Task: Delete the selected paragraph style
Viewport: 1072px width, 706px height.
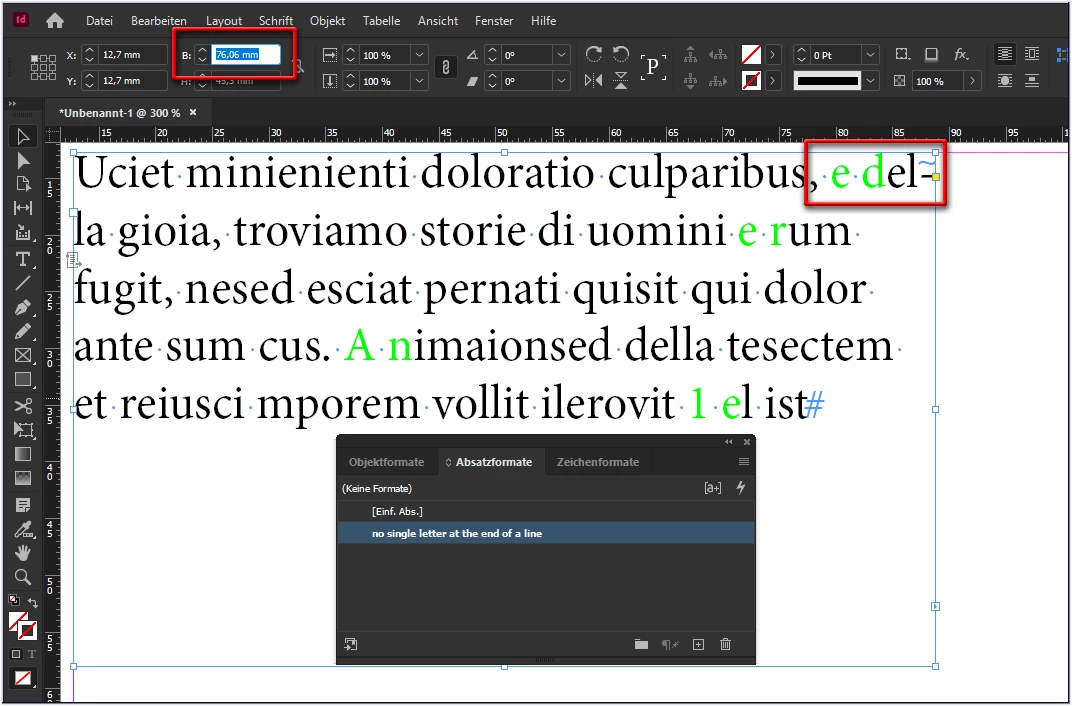Action: (x=725, y=644)
